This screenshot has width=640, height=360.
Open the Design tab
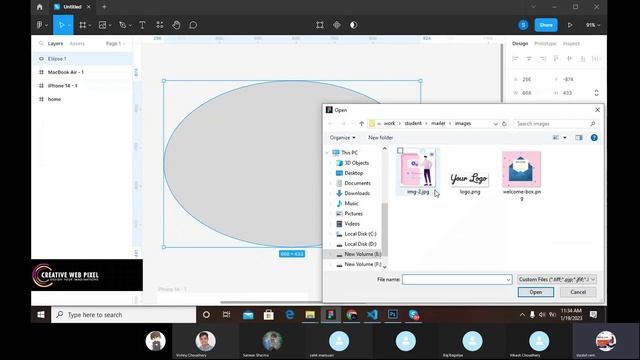tap(520, 43)
